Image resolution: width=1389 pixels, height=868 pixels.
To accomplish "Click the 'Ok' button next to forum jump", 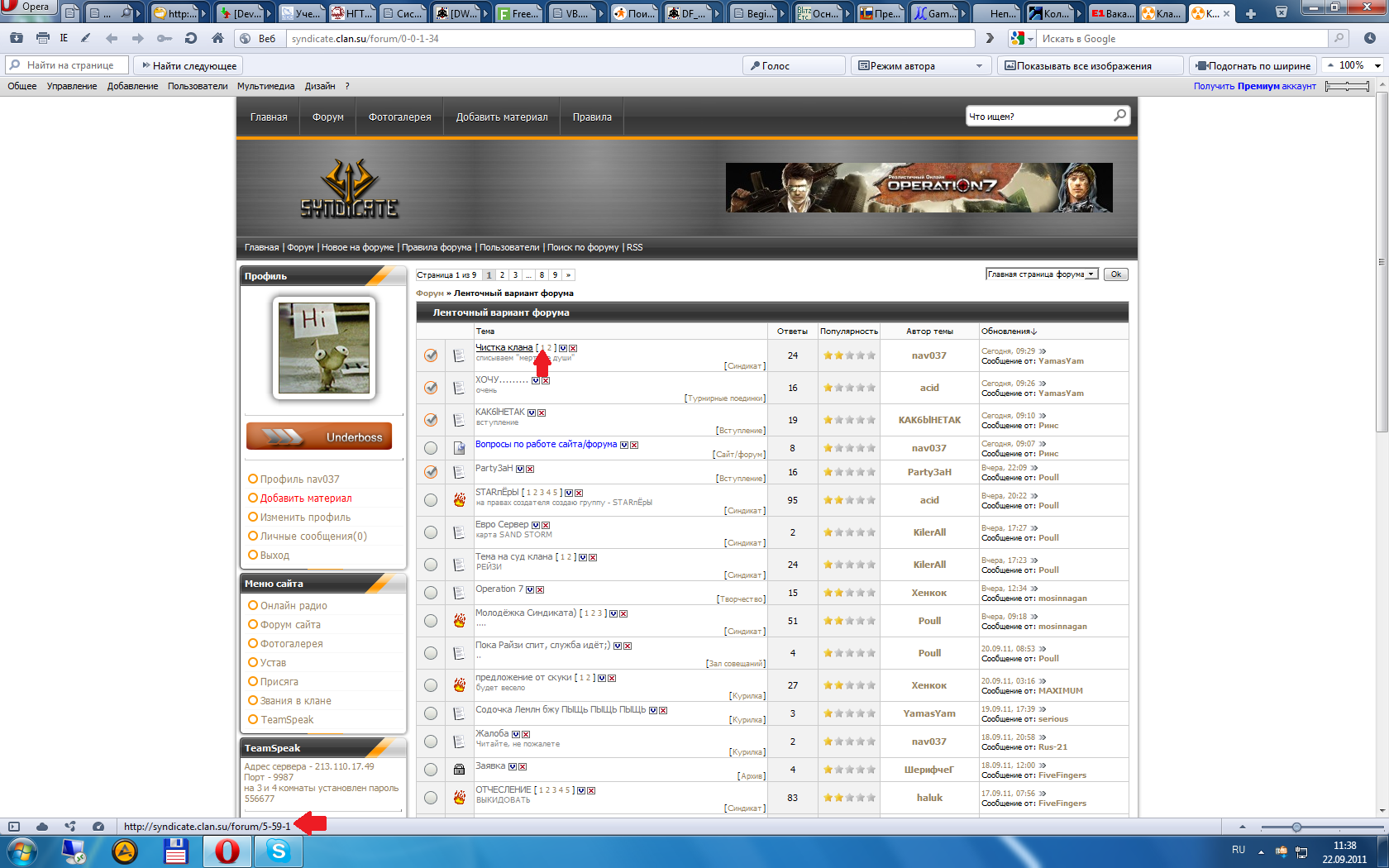I will click(x=1115, y=274).
